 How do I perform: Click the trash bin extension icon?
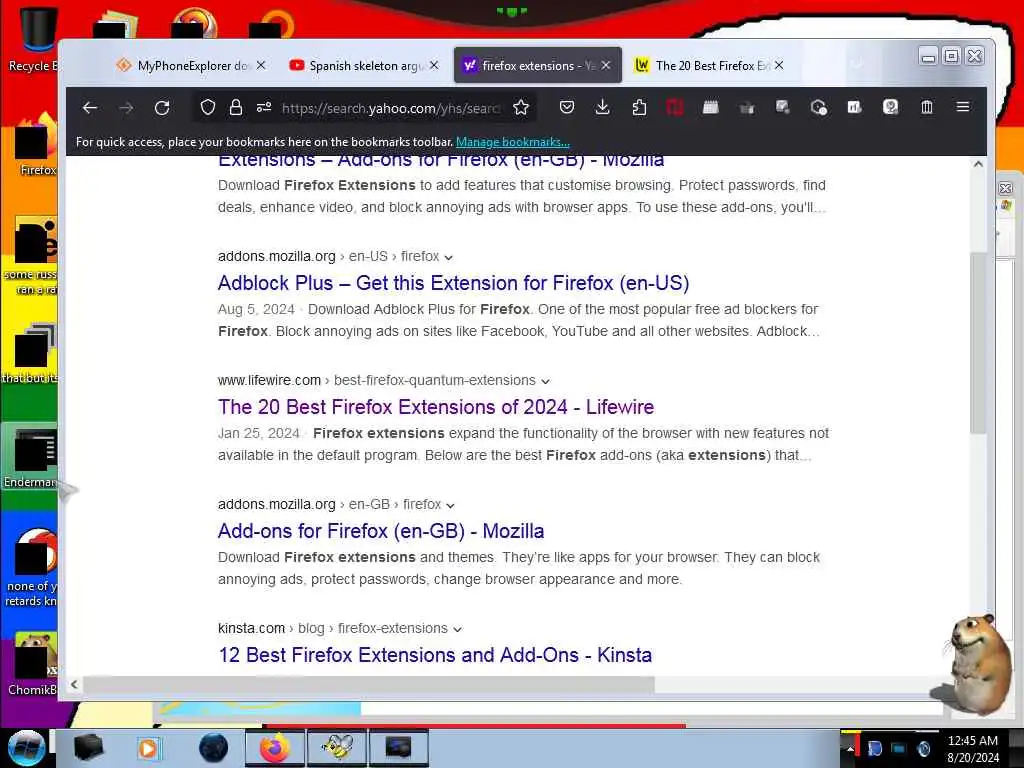click(927, 107)
